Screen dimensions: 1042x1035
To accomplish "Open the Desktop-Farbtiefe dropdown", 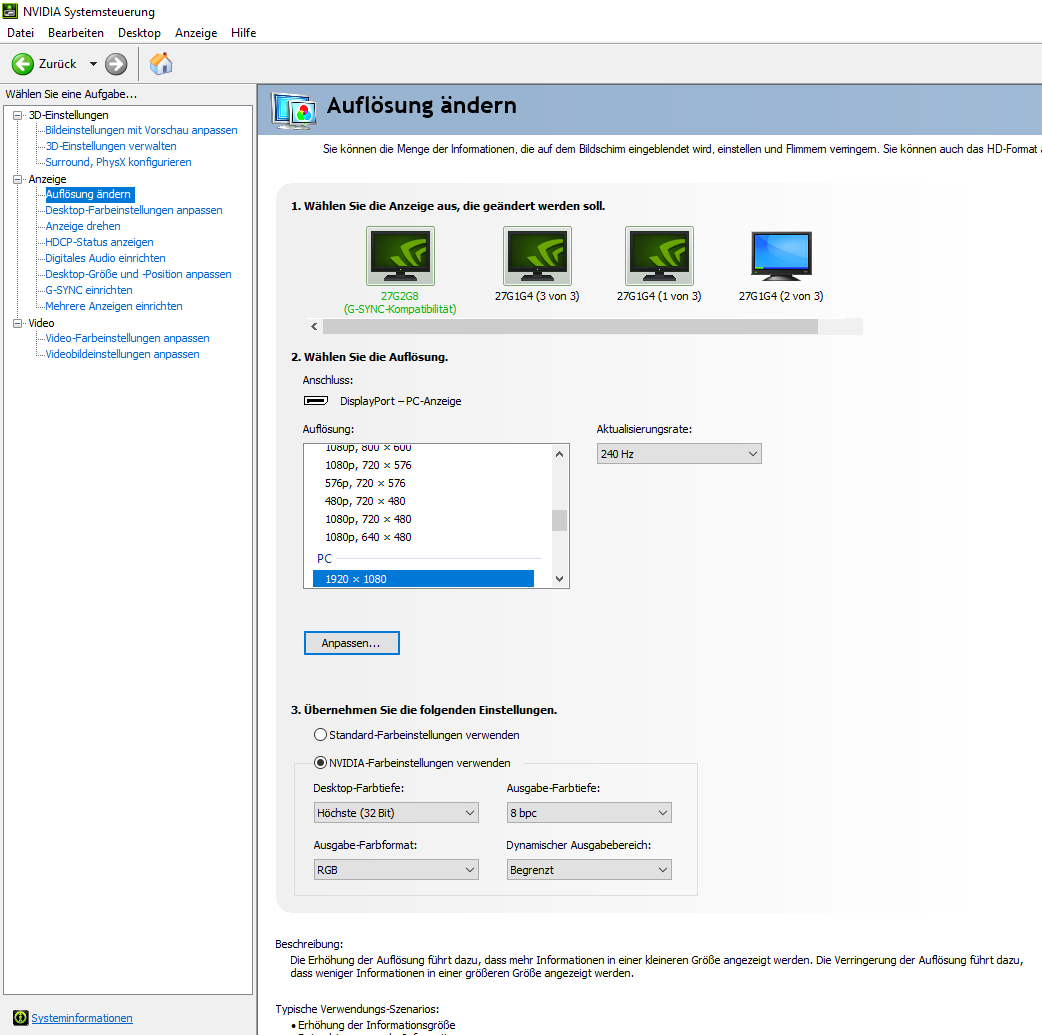I will tap(396, 813).
